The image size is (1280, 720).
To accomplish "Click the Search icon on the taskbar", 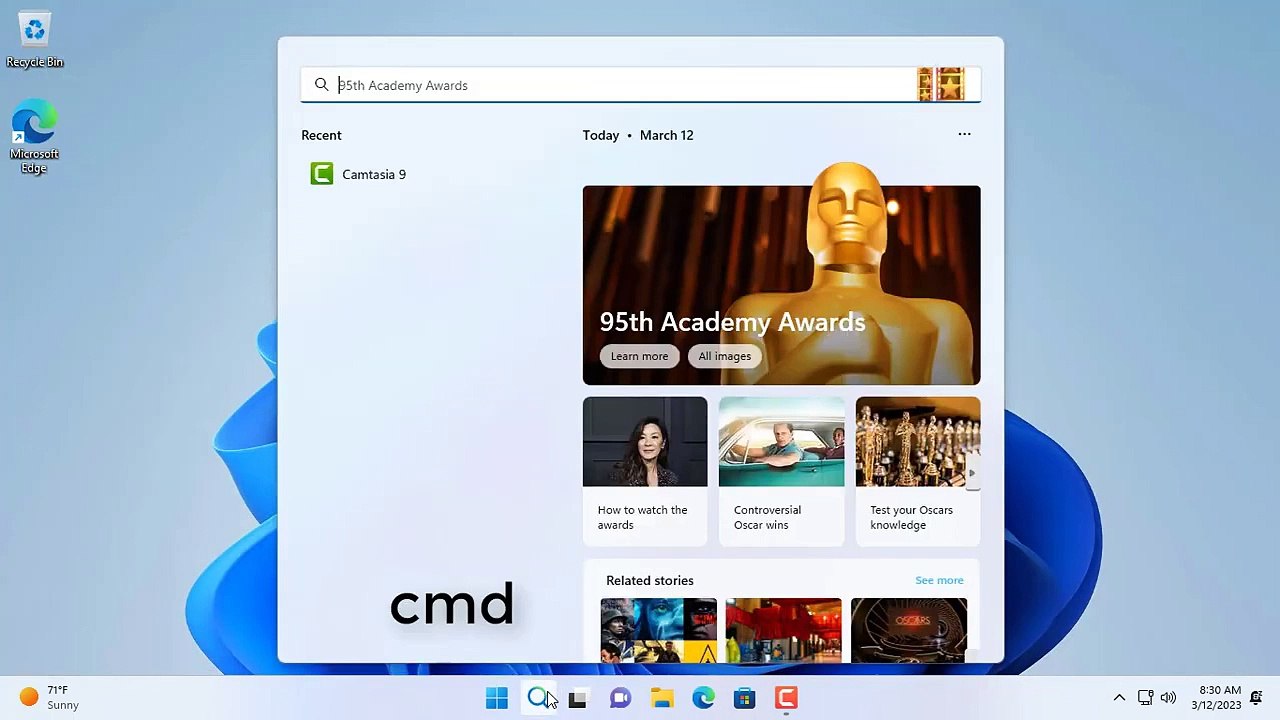I will [x=538, y=698].
